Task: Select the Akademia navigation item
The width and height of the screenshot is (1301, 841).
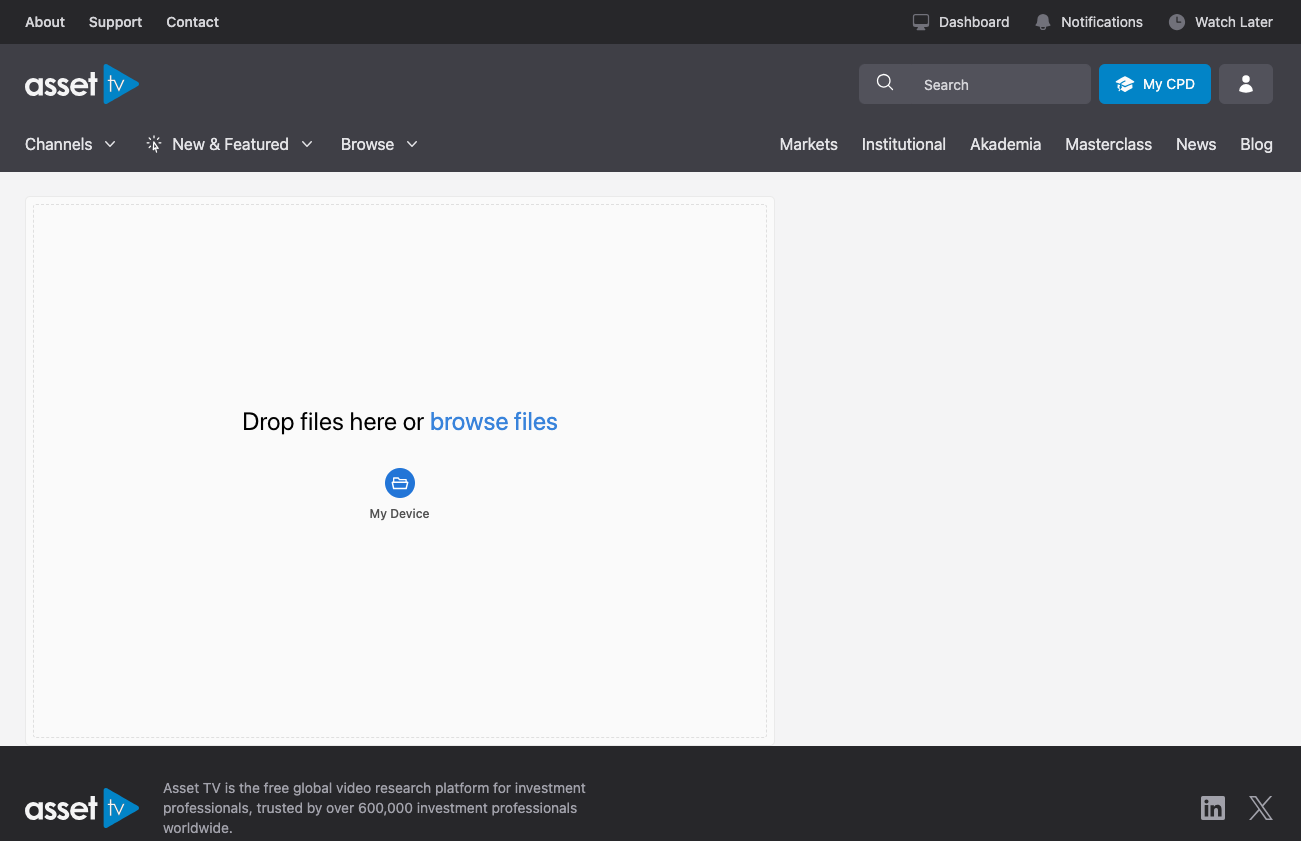Action: 1005,144
